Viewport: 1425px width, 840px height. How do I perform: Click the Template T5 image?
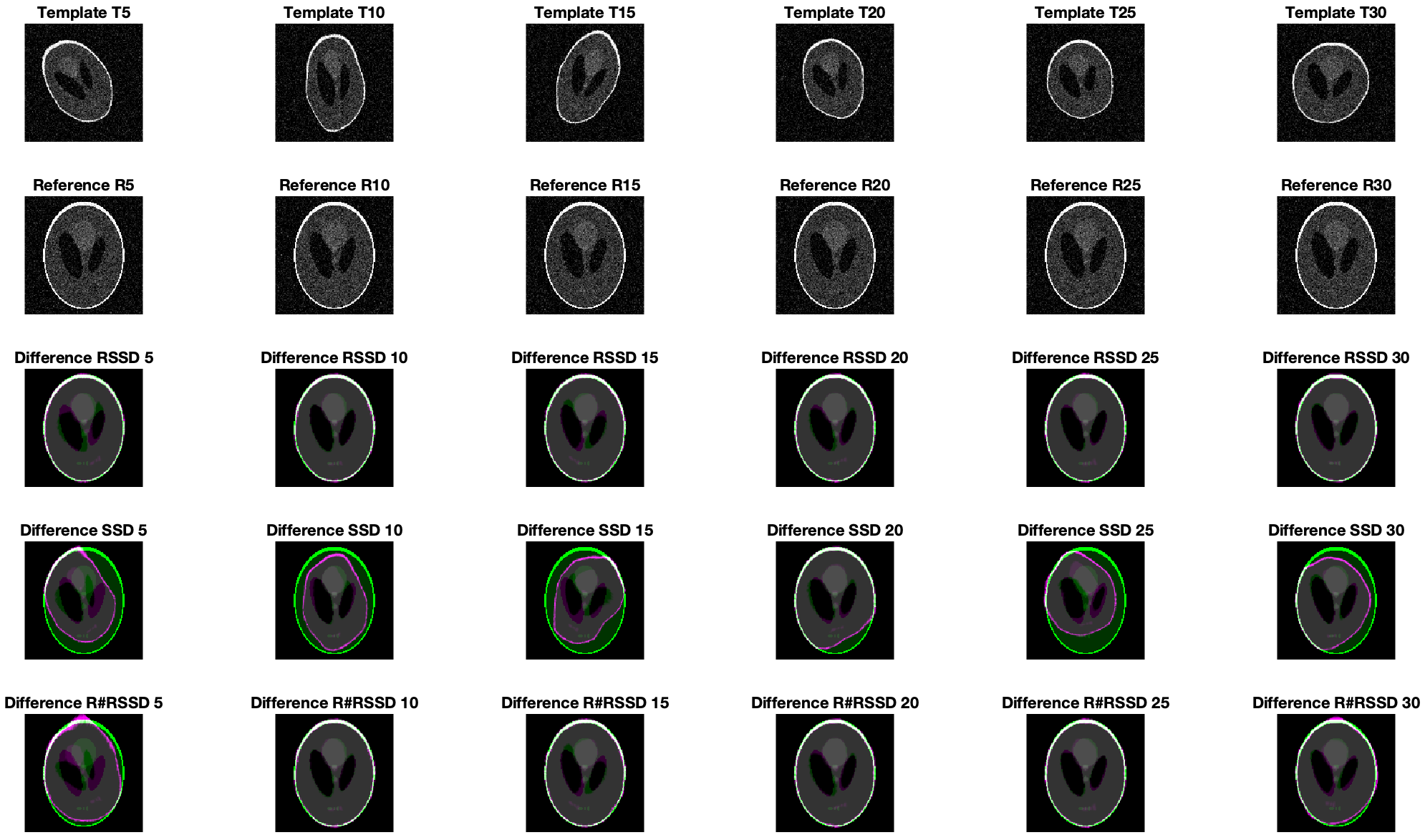[84, 82]
